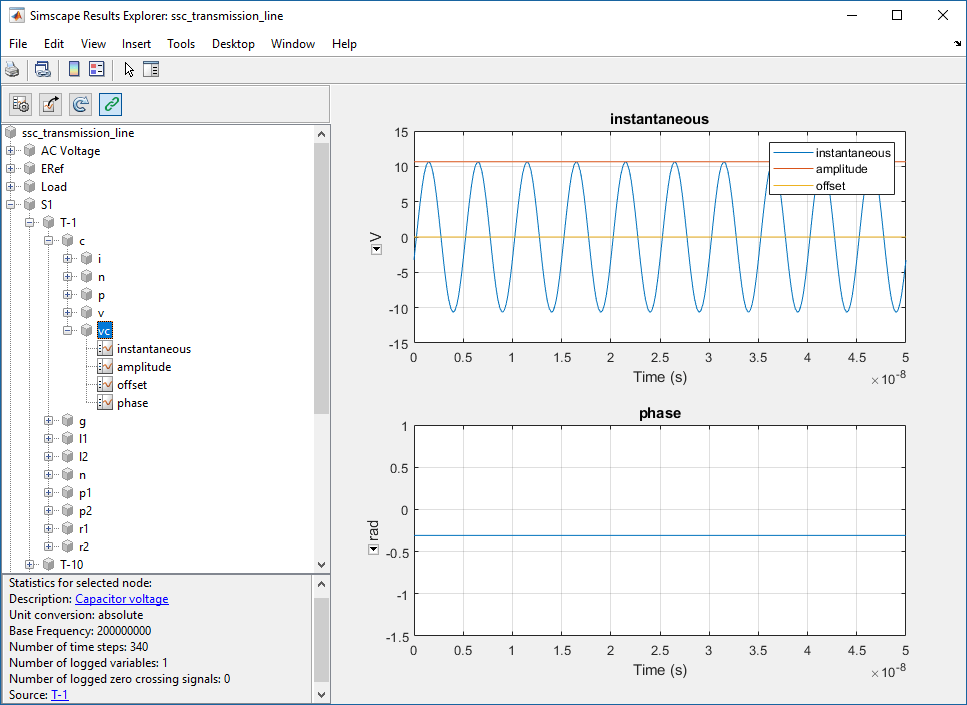Toggle the green link time axes button
Screen dimensions: 967x705
pos(111,103)
